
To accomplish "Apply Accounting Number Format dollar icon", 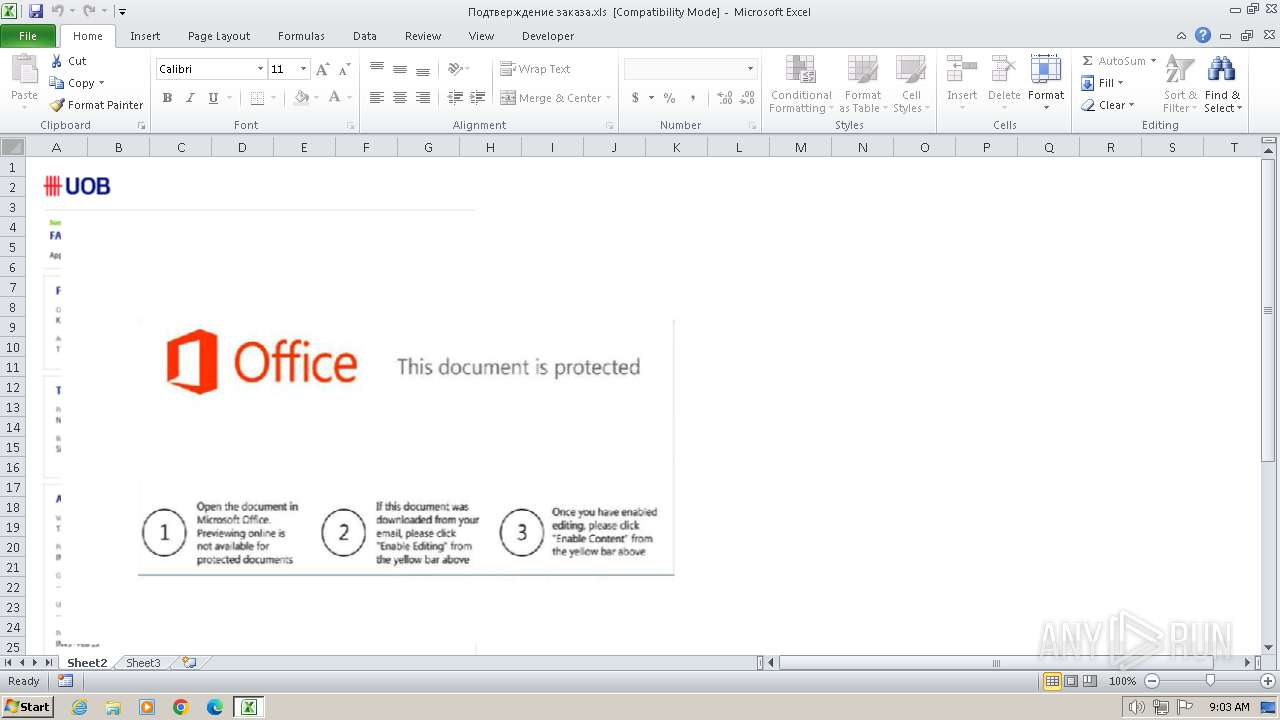I will pyautogui.click(x=635, y=98).
